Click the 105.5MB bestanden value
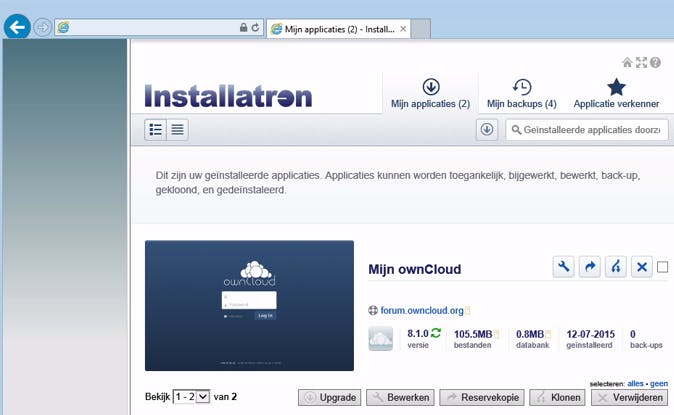Screen dimensions: 674x415 [473, 334]
